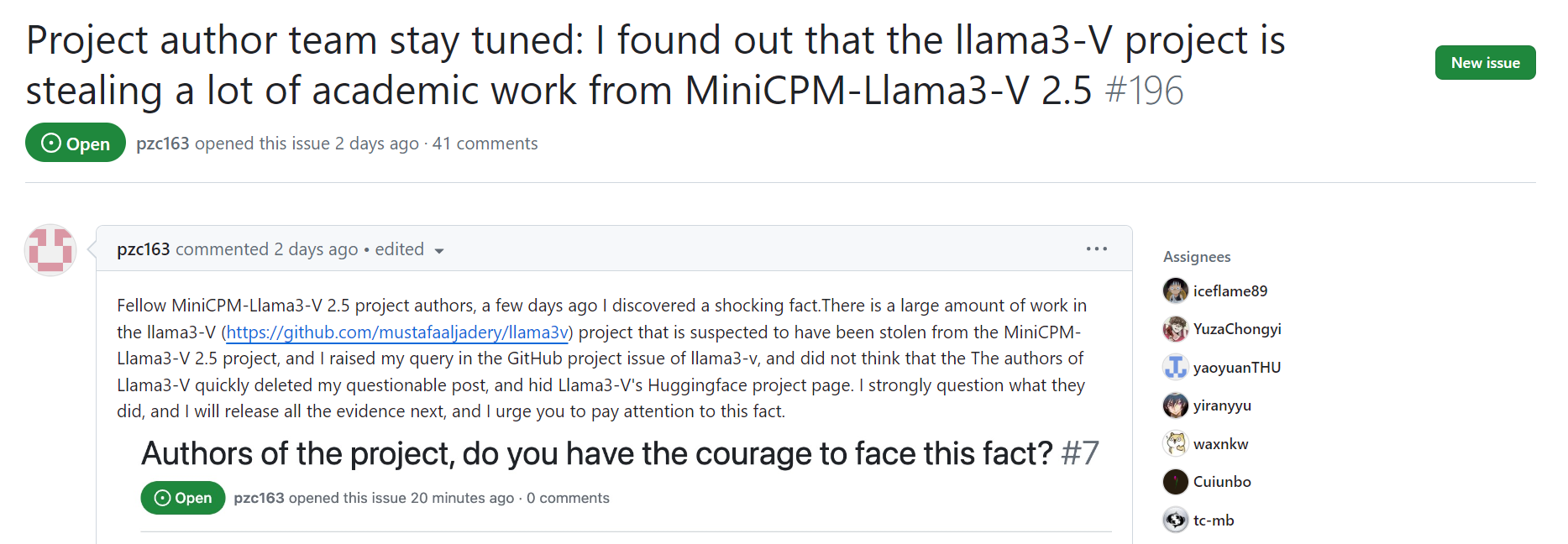Click the comment's '2 days ago' timestamp

tap(316, 249)
